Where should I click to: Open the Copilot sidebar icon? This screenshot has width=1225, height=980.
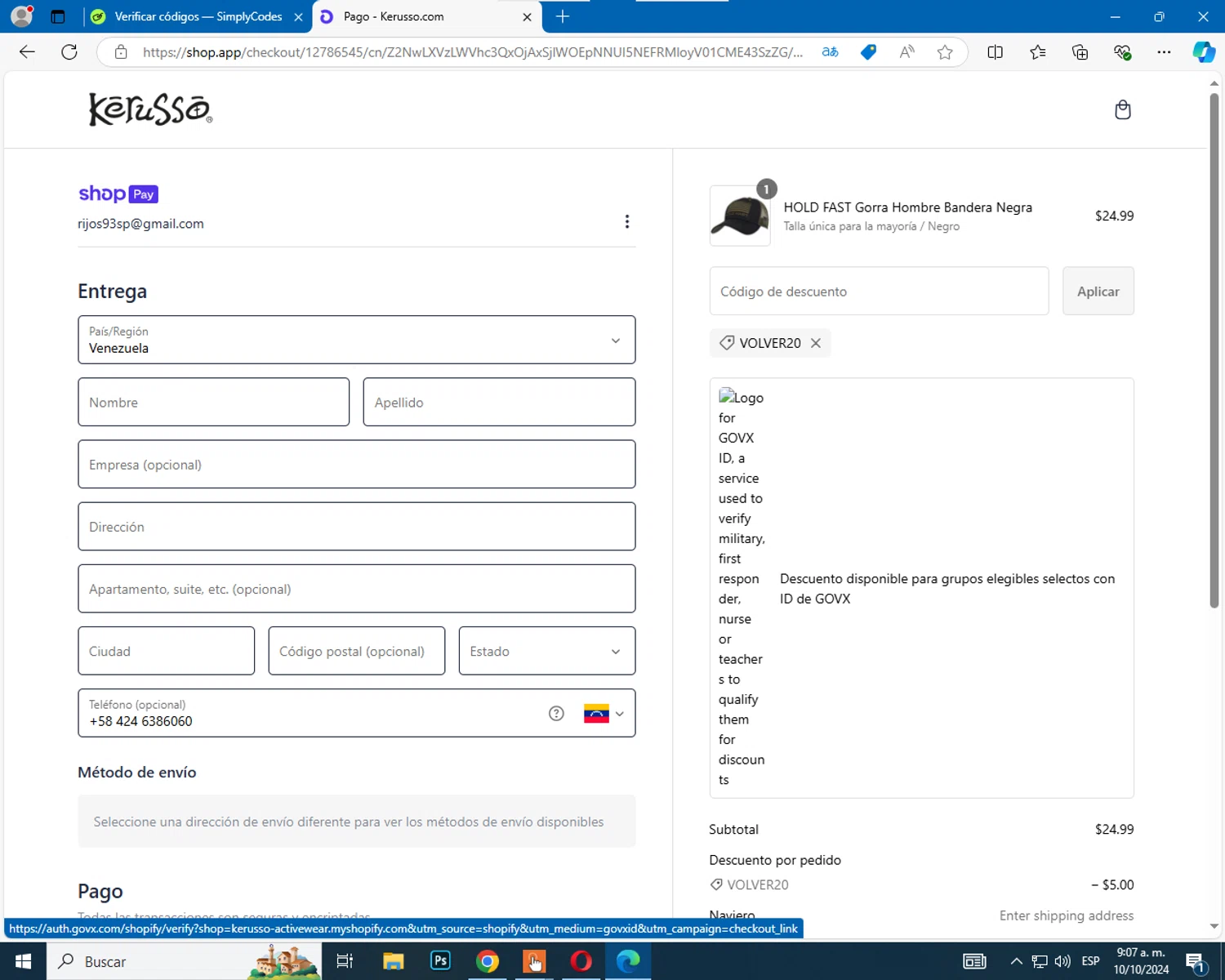1204,52
